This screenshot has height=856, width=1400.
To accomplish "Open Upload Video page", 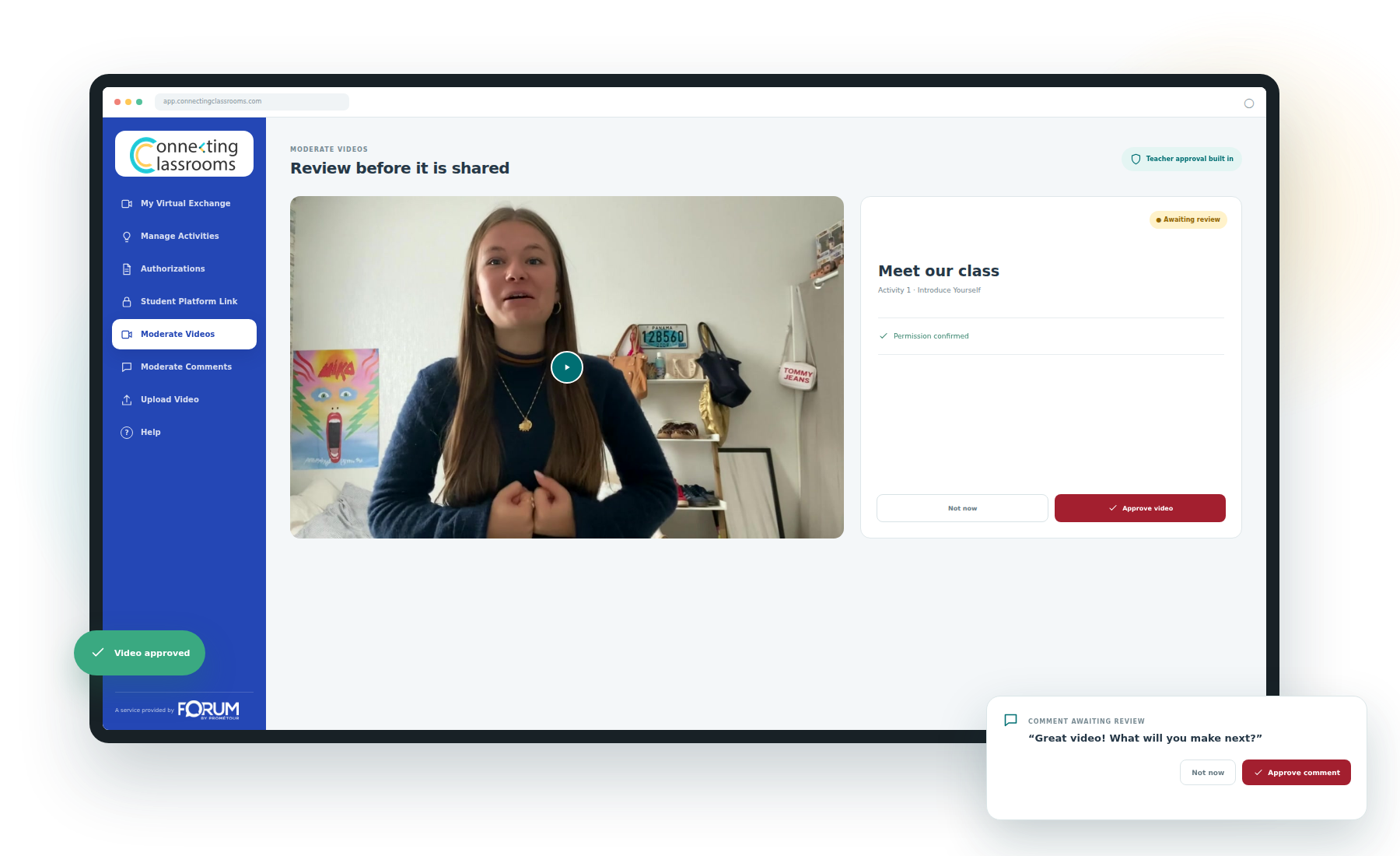I will [184, 399].
